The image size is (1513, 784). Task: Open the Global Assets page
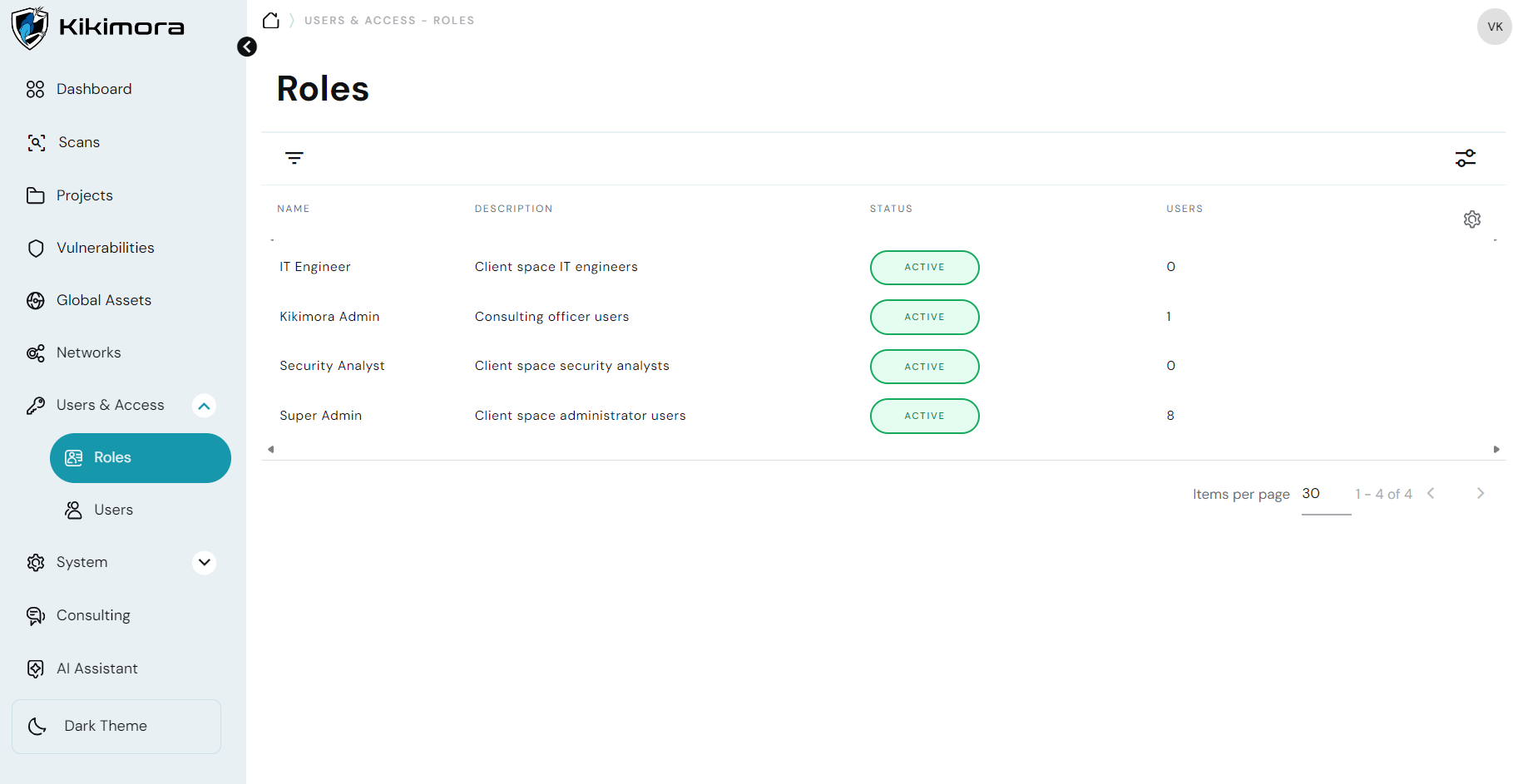pyautogui.click(x=103, y=300)
